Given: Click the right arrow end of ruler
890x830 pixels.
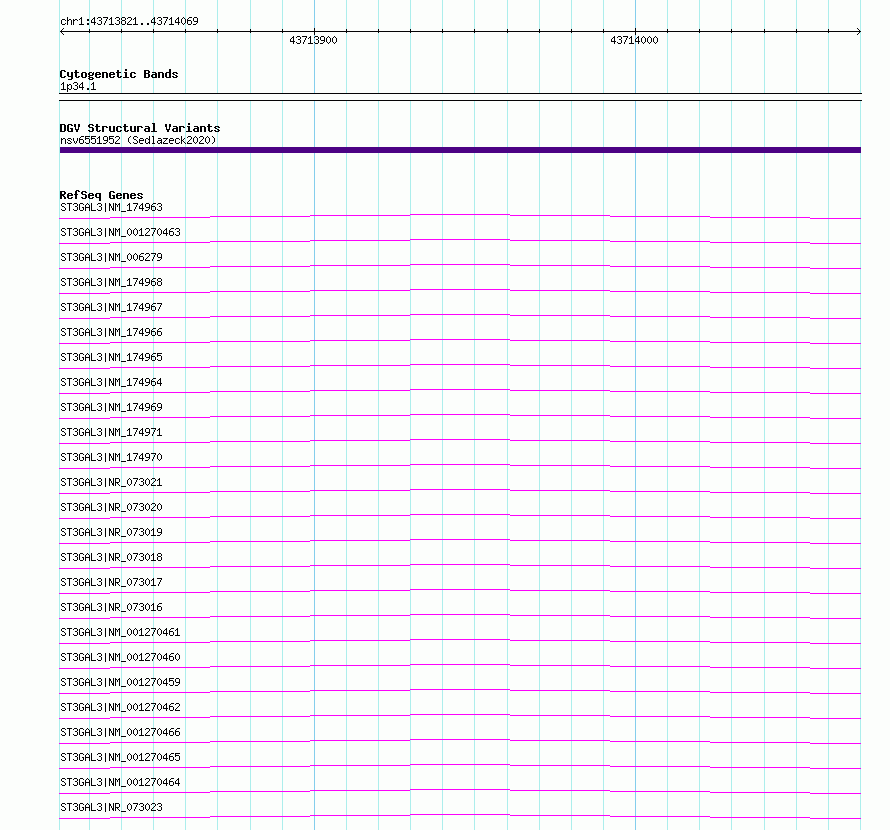Looking at the screenshot, I should 858,32.
